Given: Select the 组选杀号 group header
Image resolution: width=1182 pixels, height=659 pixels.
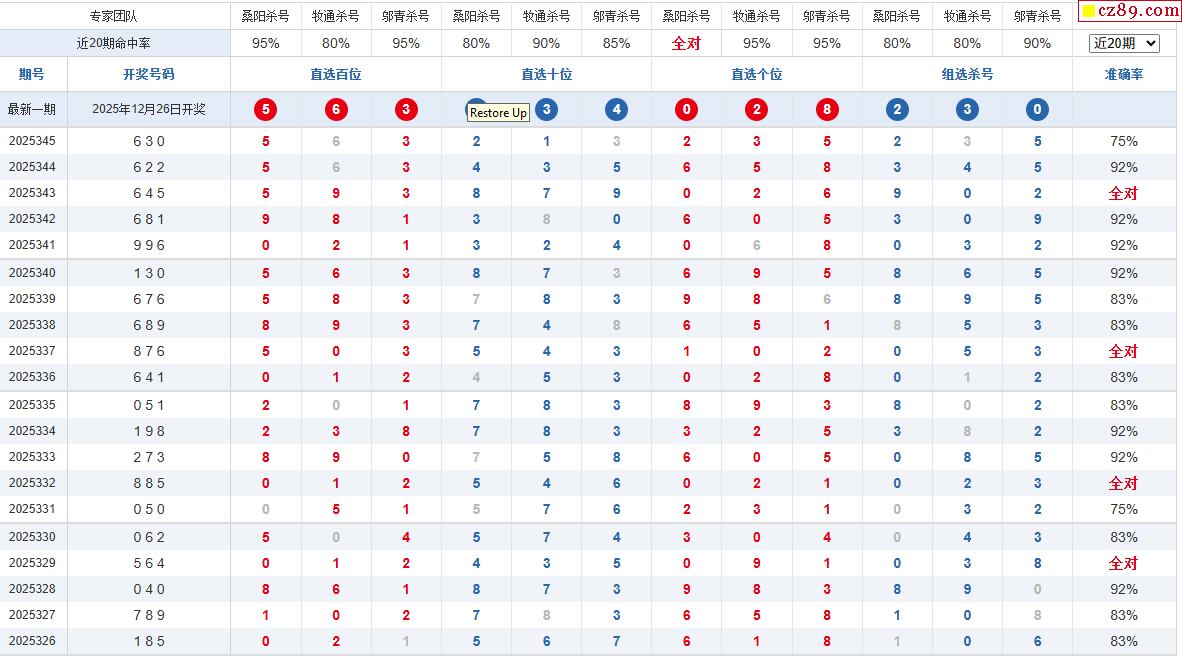Looking at the screenshot, I should coord(967,74).
